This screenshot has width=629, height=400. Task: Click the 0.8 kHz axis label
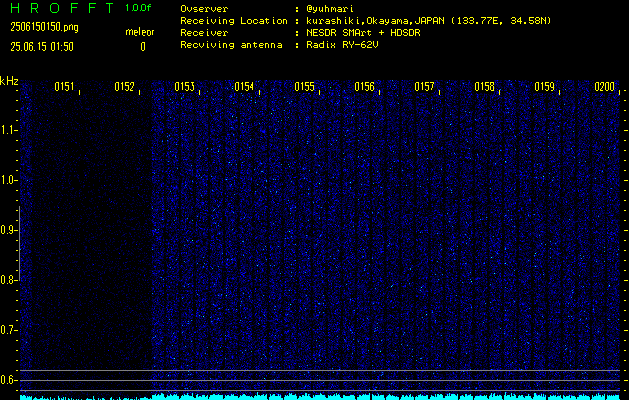tap(8, 280)
